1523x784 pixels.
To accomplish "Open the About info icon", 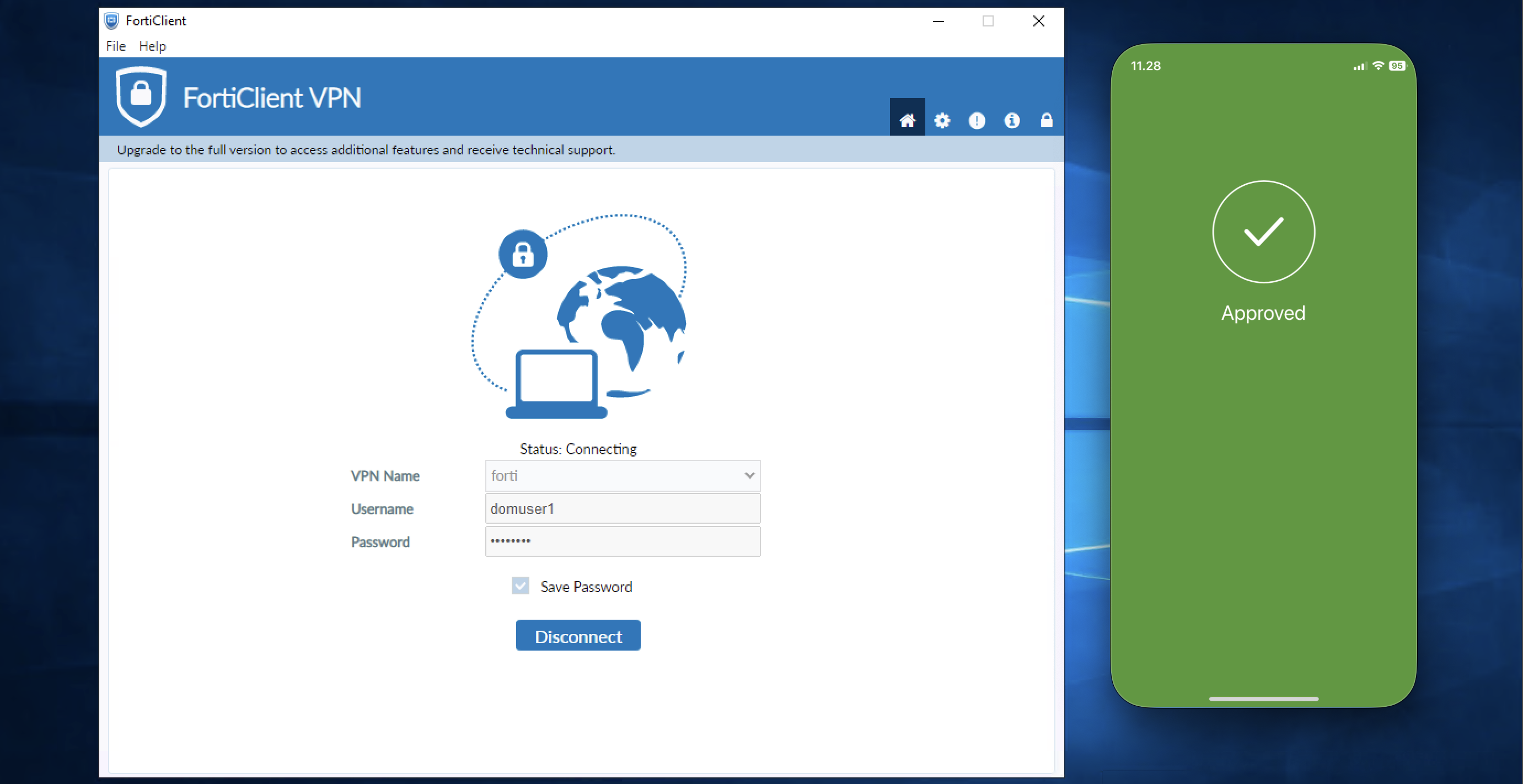I will (1012, 121).
